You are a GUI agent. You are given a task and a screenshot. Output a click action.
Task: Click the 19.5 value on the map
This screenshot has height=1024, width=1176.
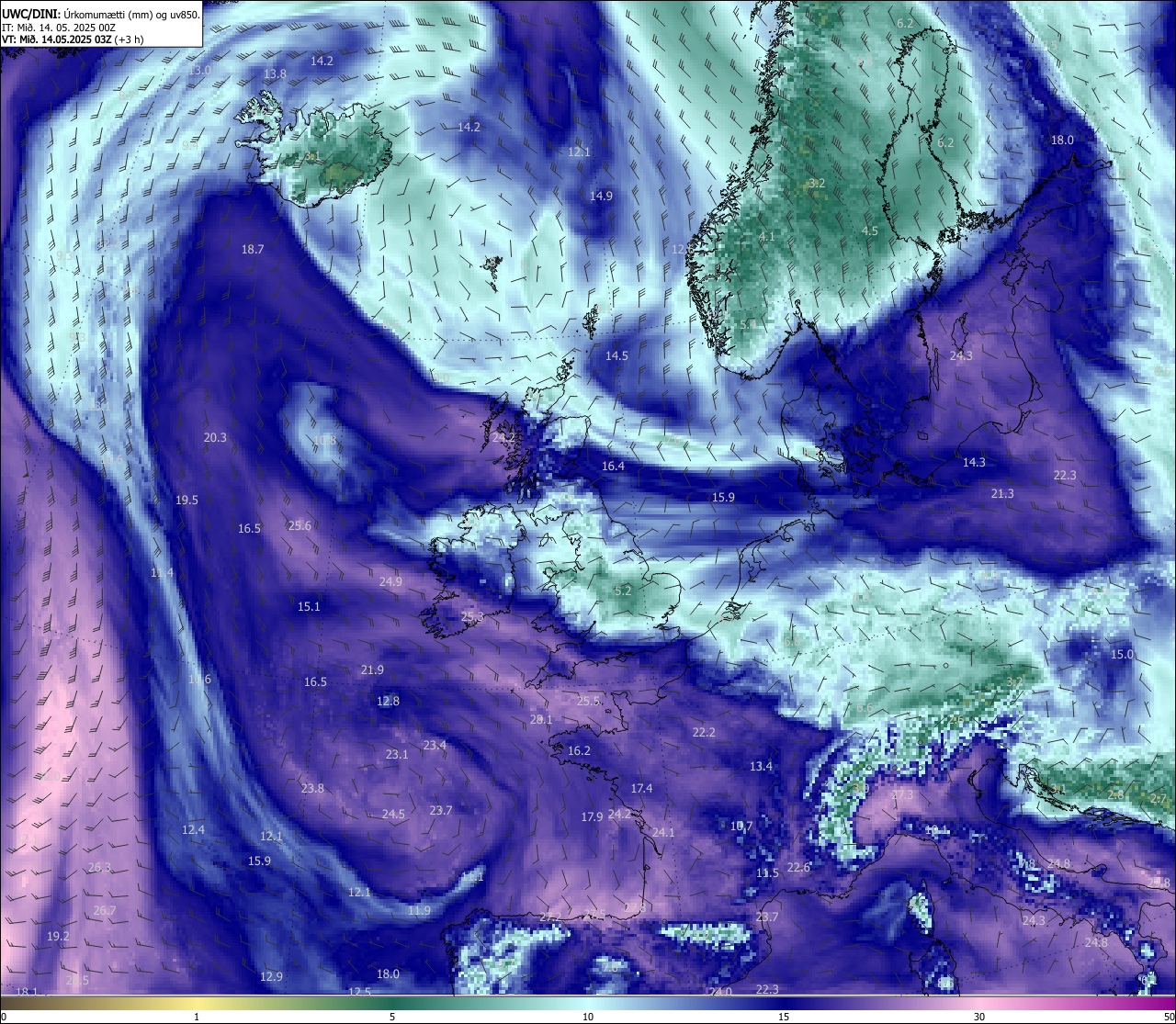pyautogui.click(x=187, y=500)
